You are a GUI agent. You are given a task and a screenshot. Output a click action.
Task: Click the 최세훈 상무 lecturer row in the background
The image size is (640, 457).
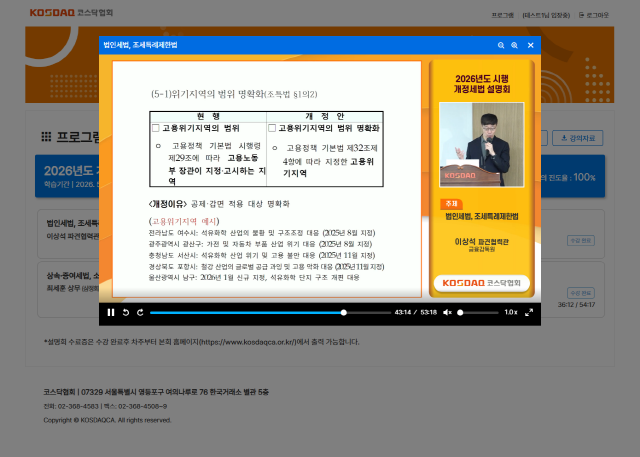coord(73,288)
